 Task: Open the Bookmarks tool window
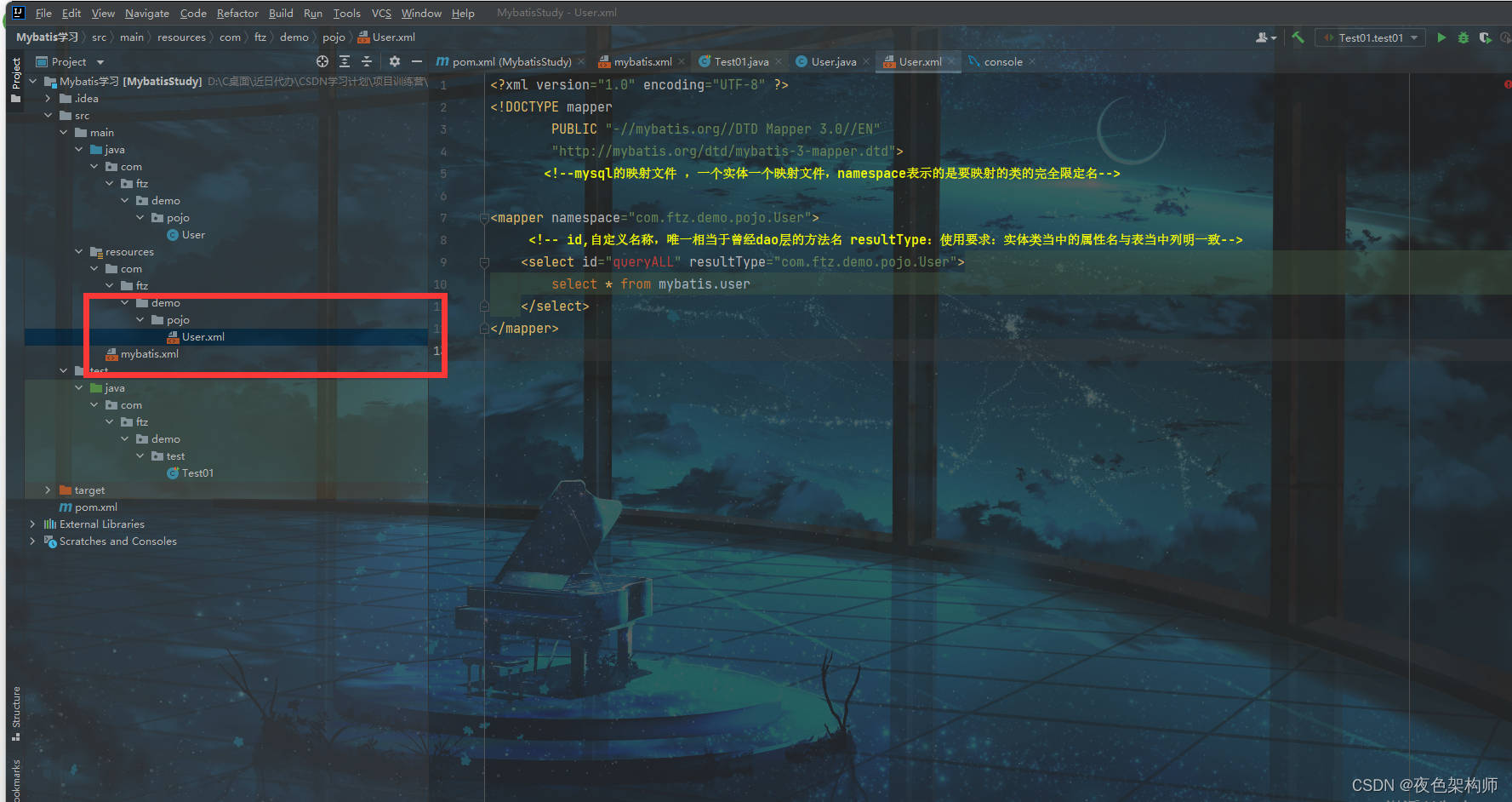click(16, 781)
